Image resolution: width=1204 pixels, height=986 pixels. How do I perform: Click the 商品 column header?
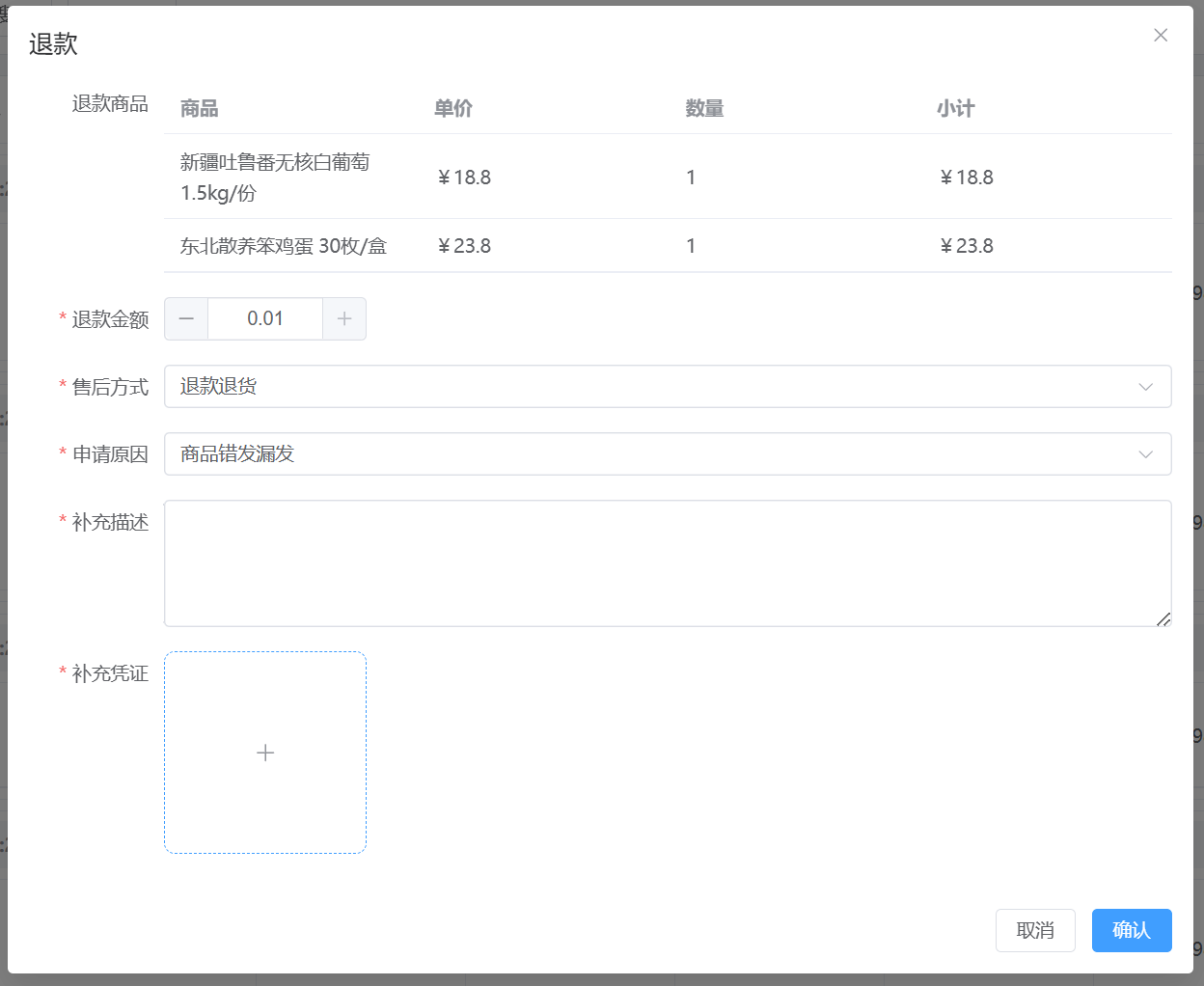[x=200, y=109]
